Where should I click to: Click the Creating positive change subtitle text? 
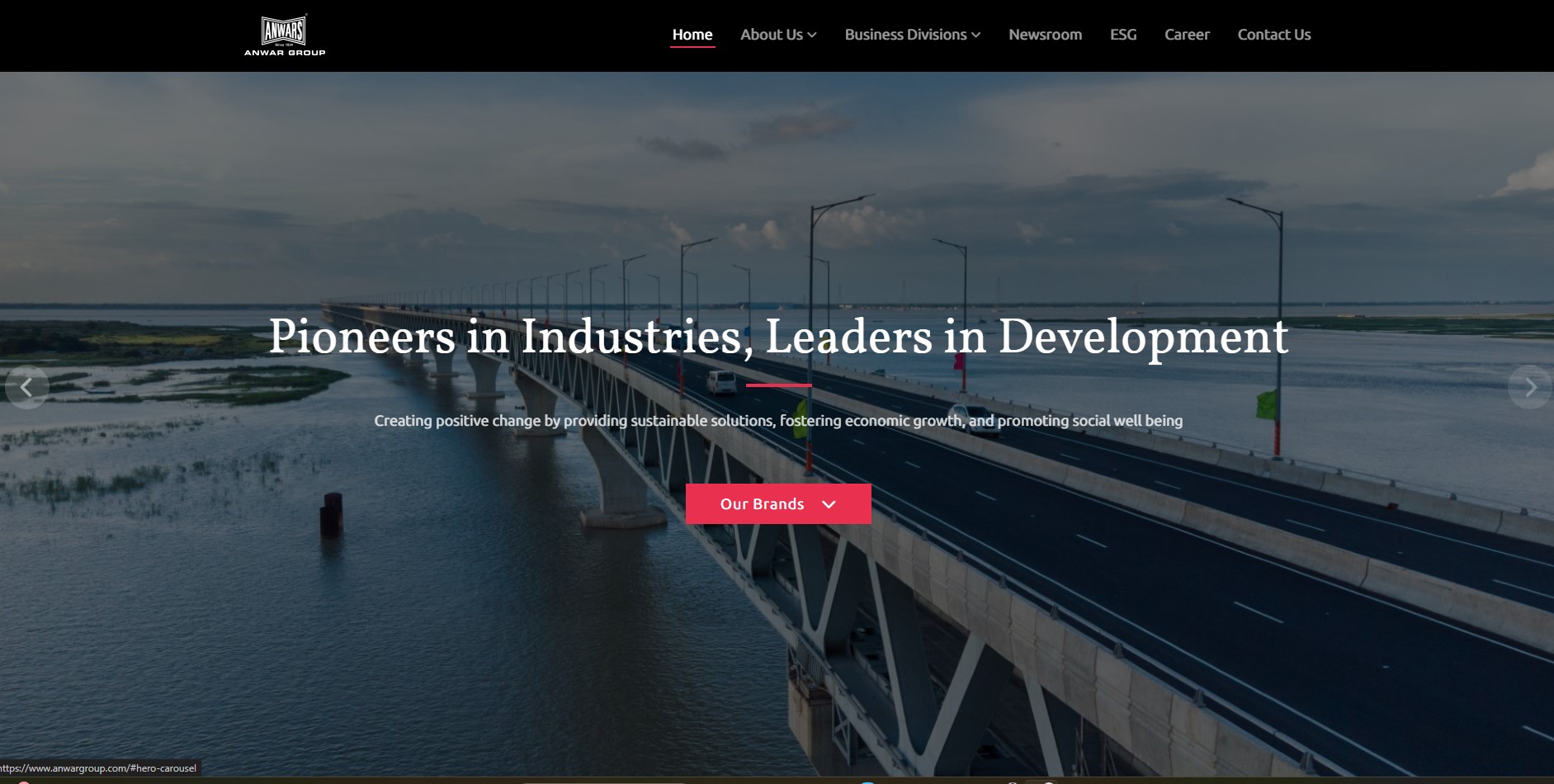[x=778, y=421]
